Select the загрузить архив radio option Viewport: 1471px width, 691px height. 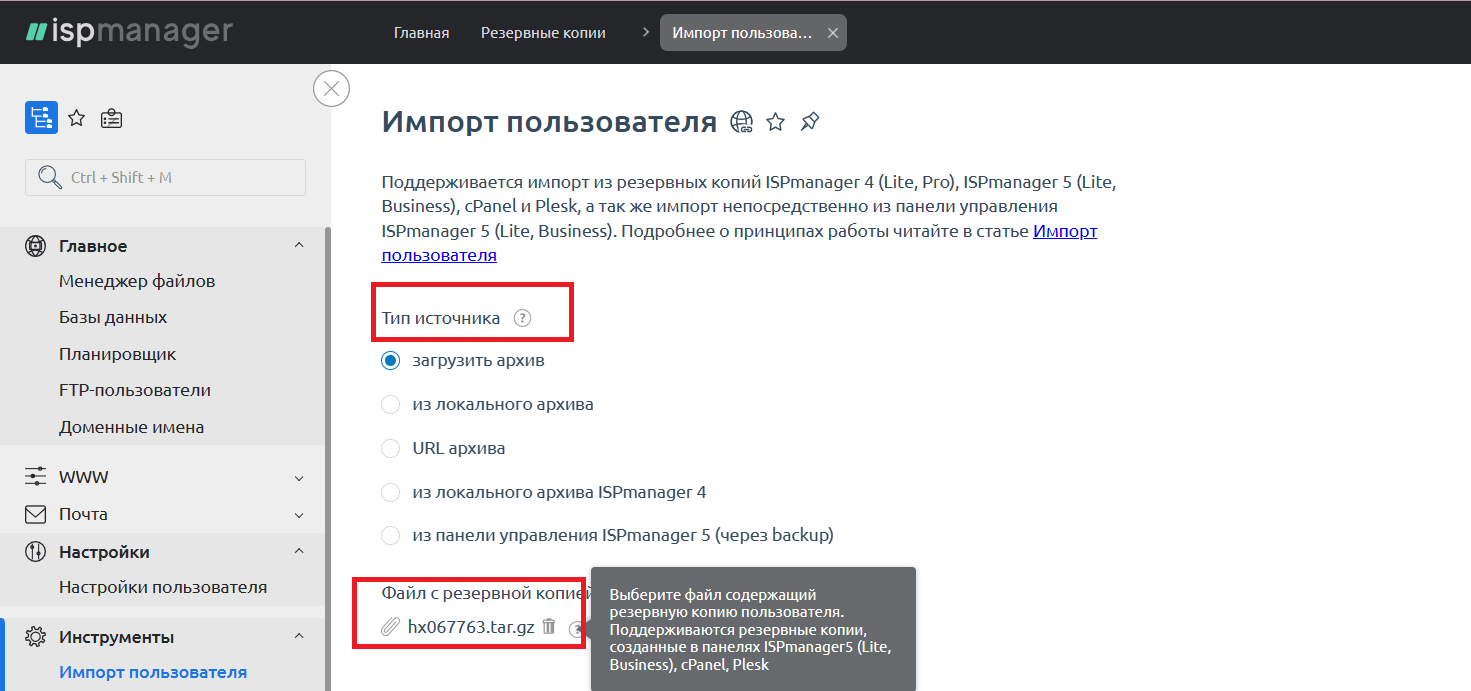[x=391, y=360]
